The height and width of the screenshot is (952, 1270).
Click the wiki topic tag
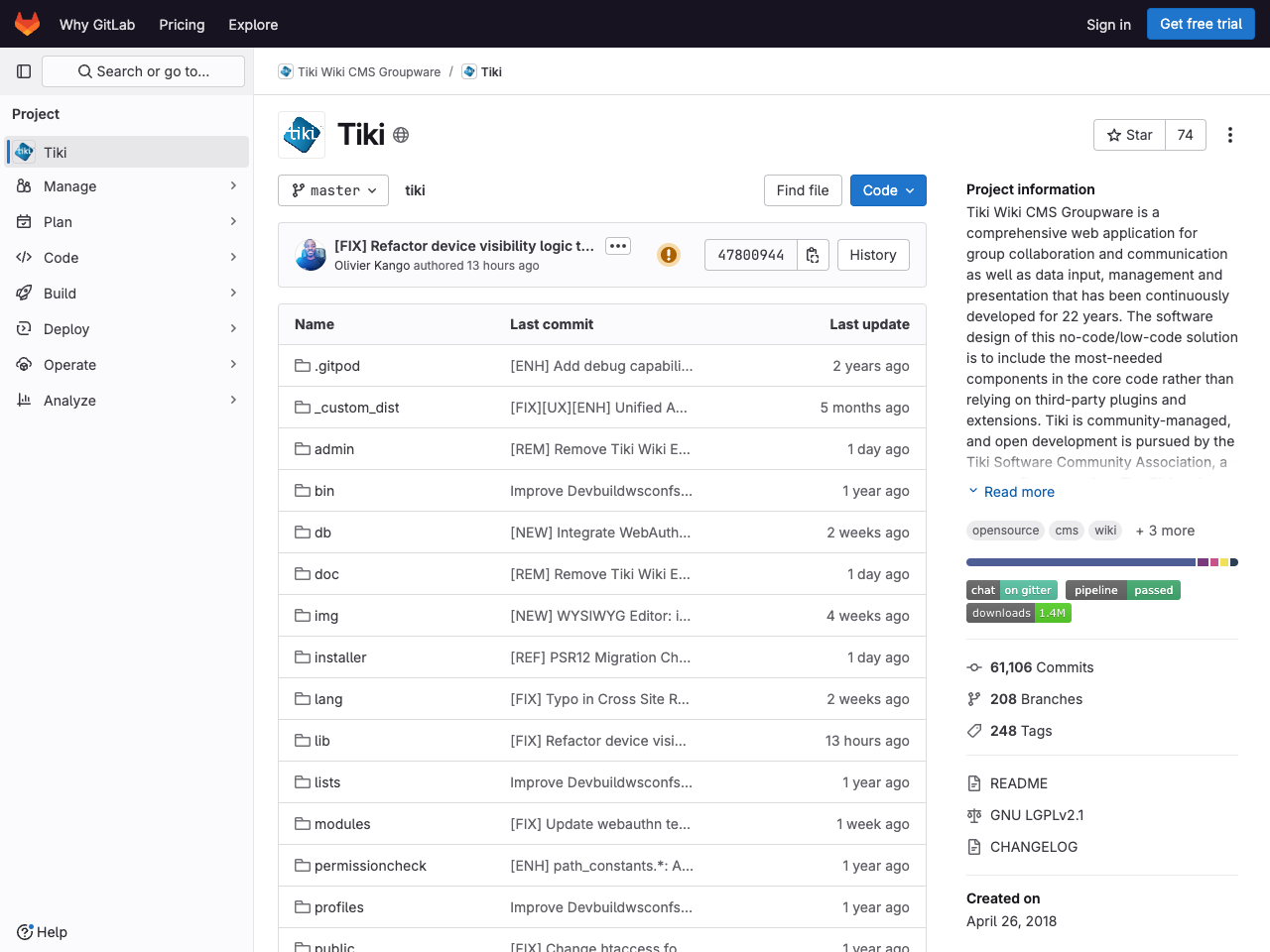[x=1105, y=531]
